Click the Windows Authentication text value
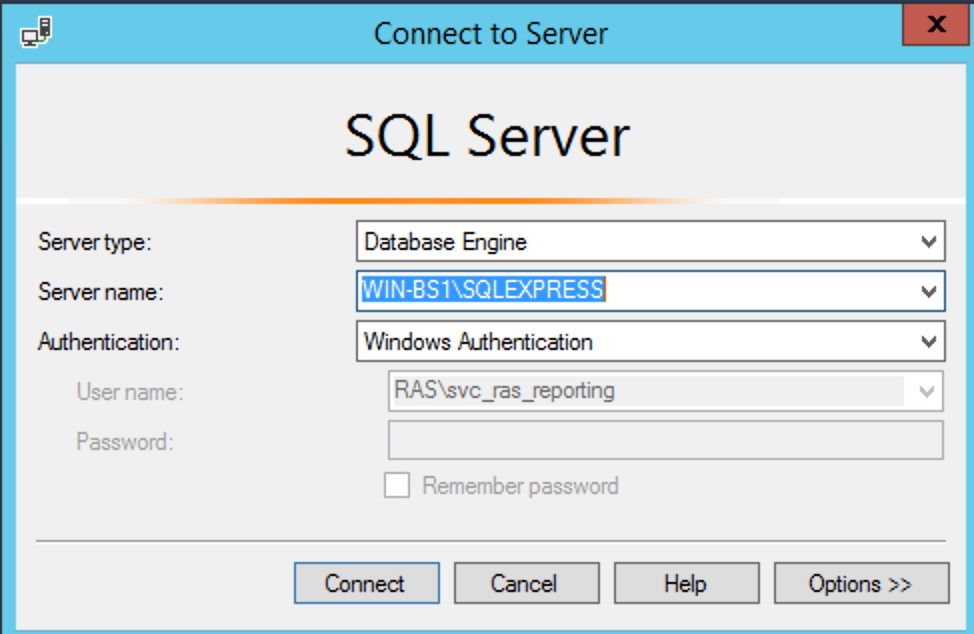This screenshot has height=634, width=974. tap(478, 342)
